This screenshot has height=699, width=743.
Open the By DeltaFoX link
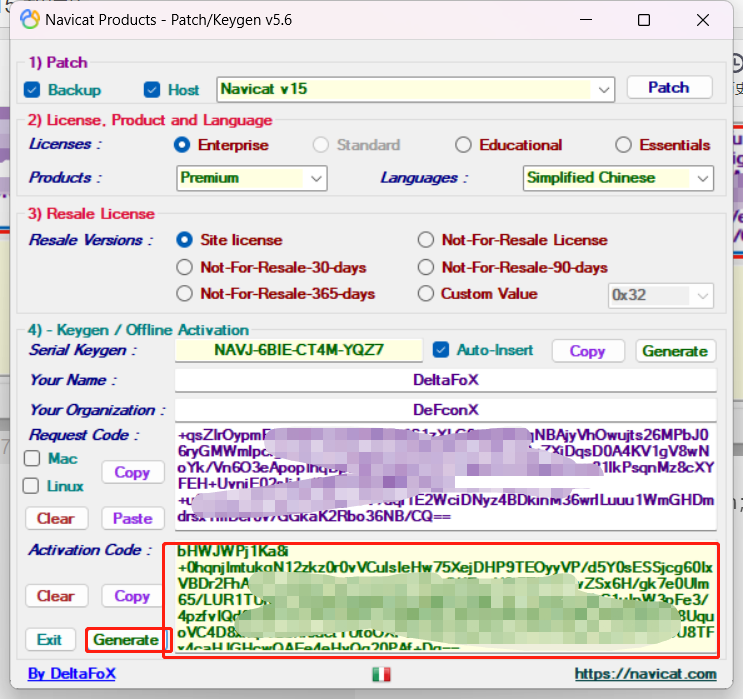[x=71, y=674]
